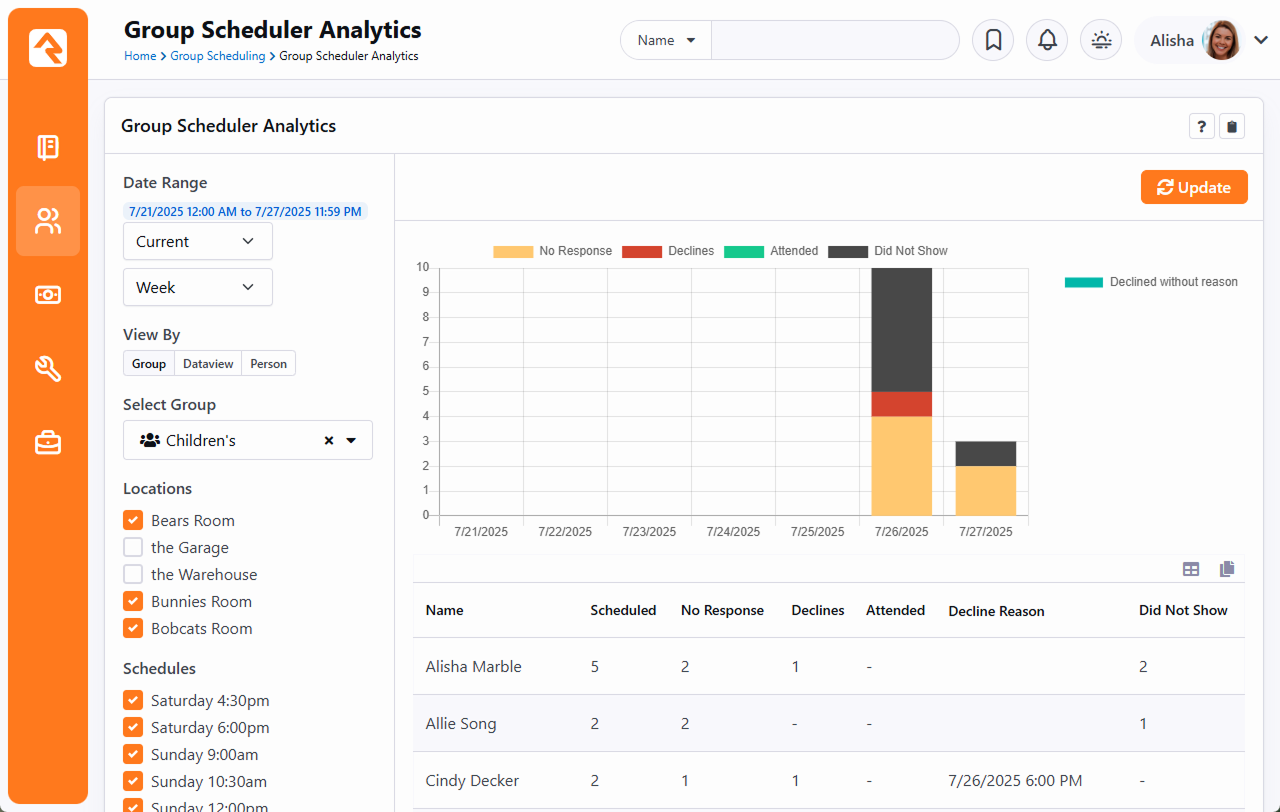Enable the Garage location checkbox
The width and height of the screenshot is (1280, 812).
point(133,547)
